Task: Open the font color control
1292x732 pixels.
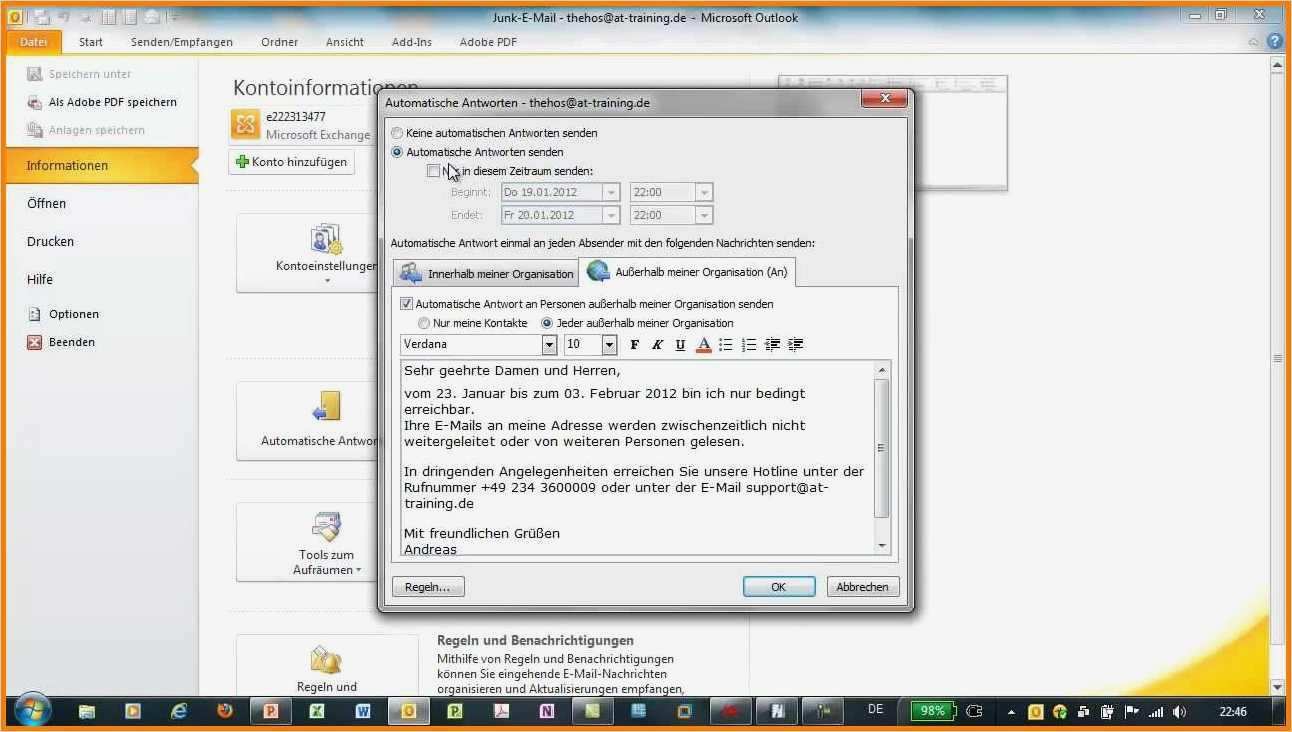Action: (703, 344)
